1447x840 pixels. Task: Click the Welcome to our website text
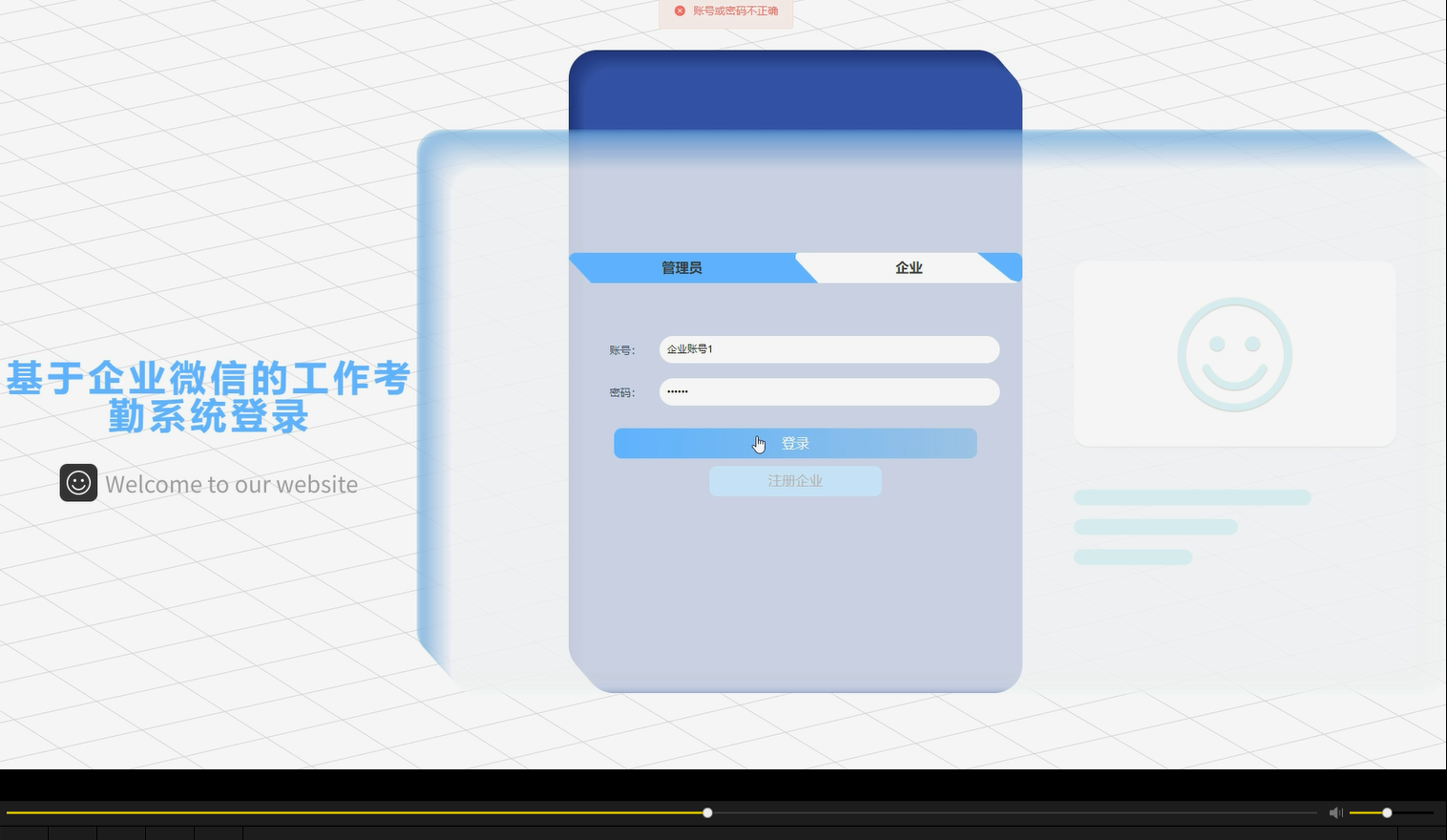(x=231, y=484)
